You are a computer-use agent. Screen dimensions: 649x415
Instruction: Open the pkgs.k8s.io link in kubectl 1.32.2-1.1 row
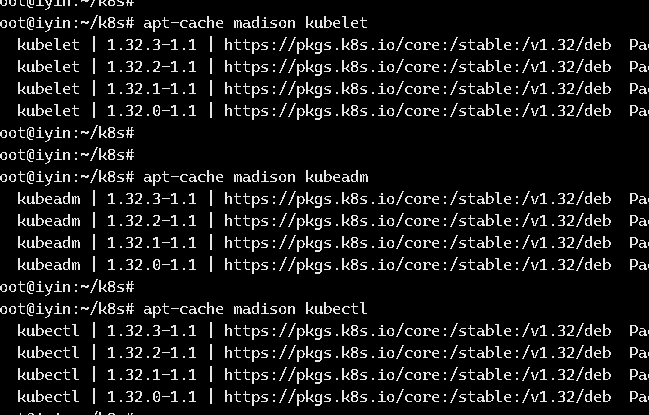tap(417, 353)
